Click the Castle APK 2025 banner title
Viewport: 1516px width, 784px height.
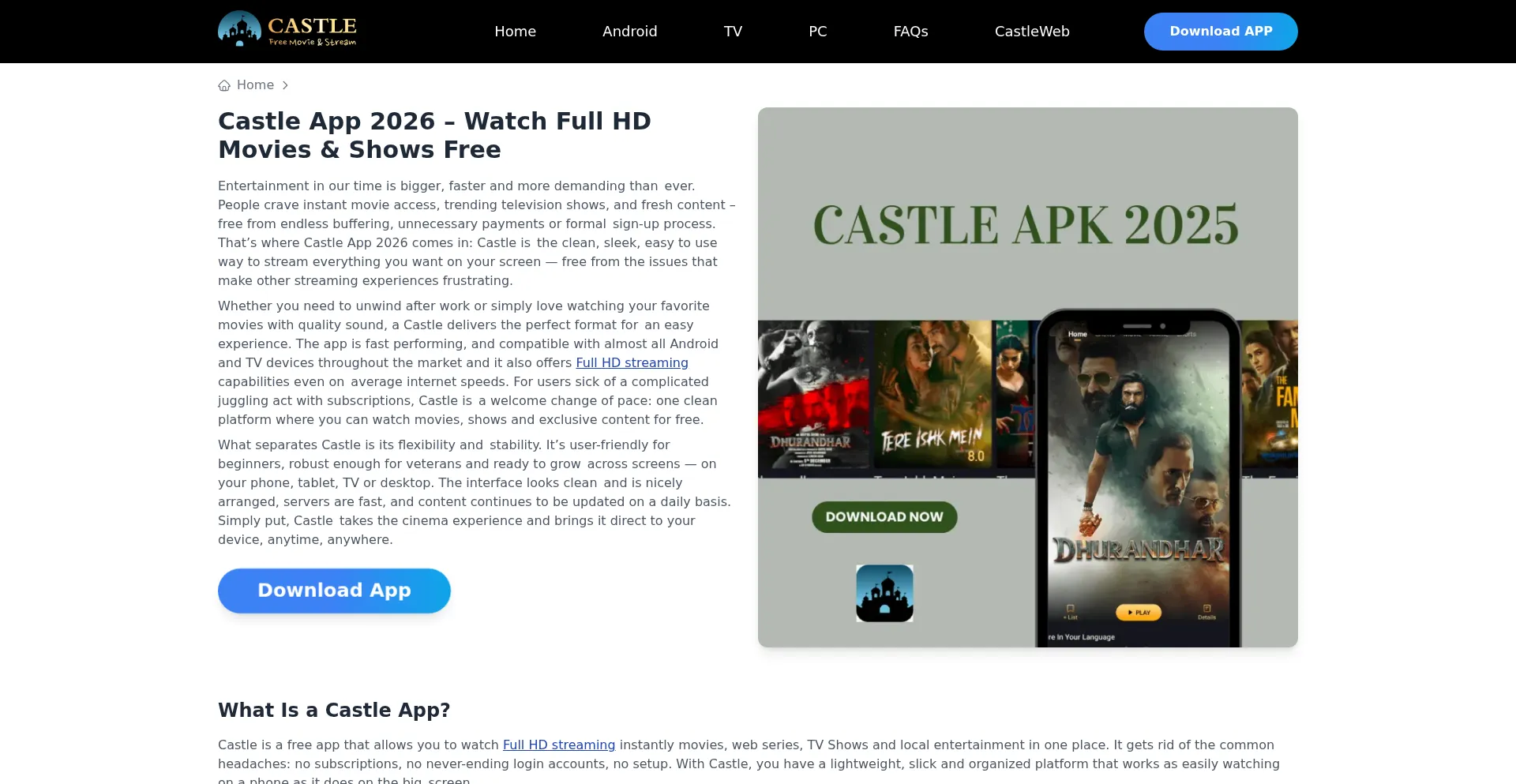pyautogui.click(x=1026, y=225)
